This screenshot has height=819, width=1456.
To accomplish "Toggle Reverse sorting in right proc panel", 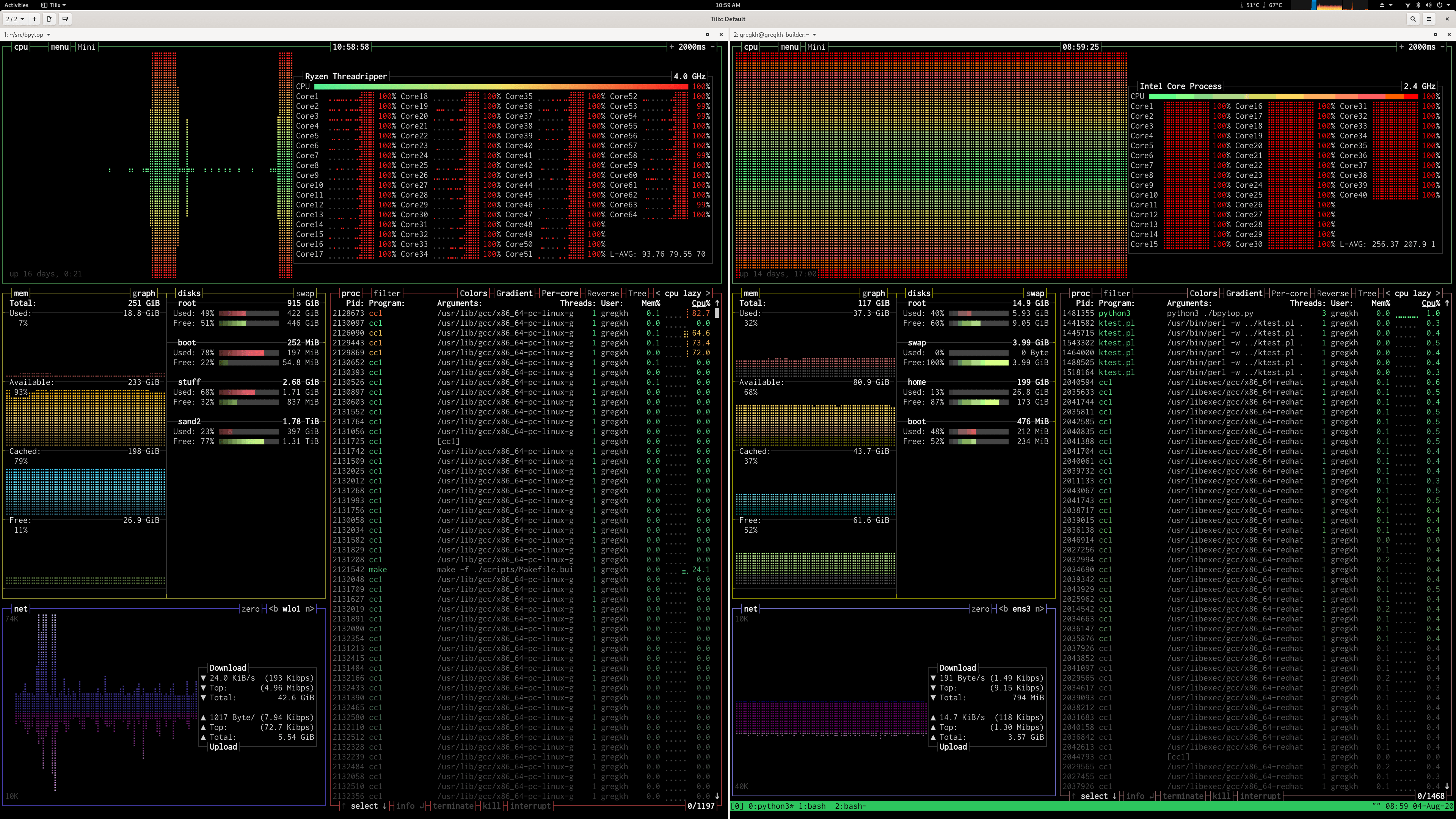I will pyautogui.click(x=1332, y=293).
